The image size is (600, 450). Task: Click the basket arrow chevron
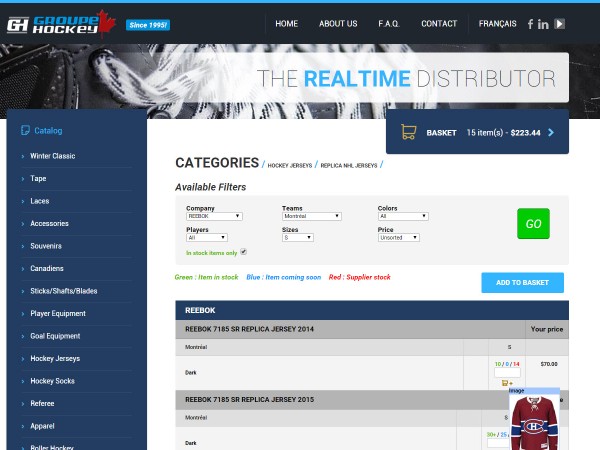[551, 132]
